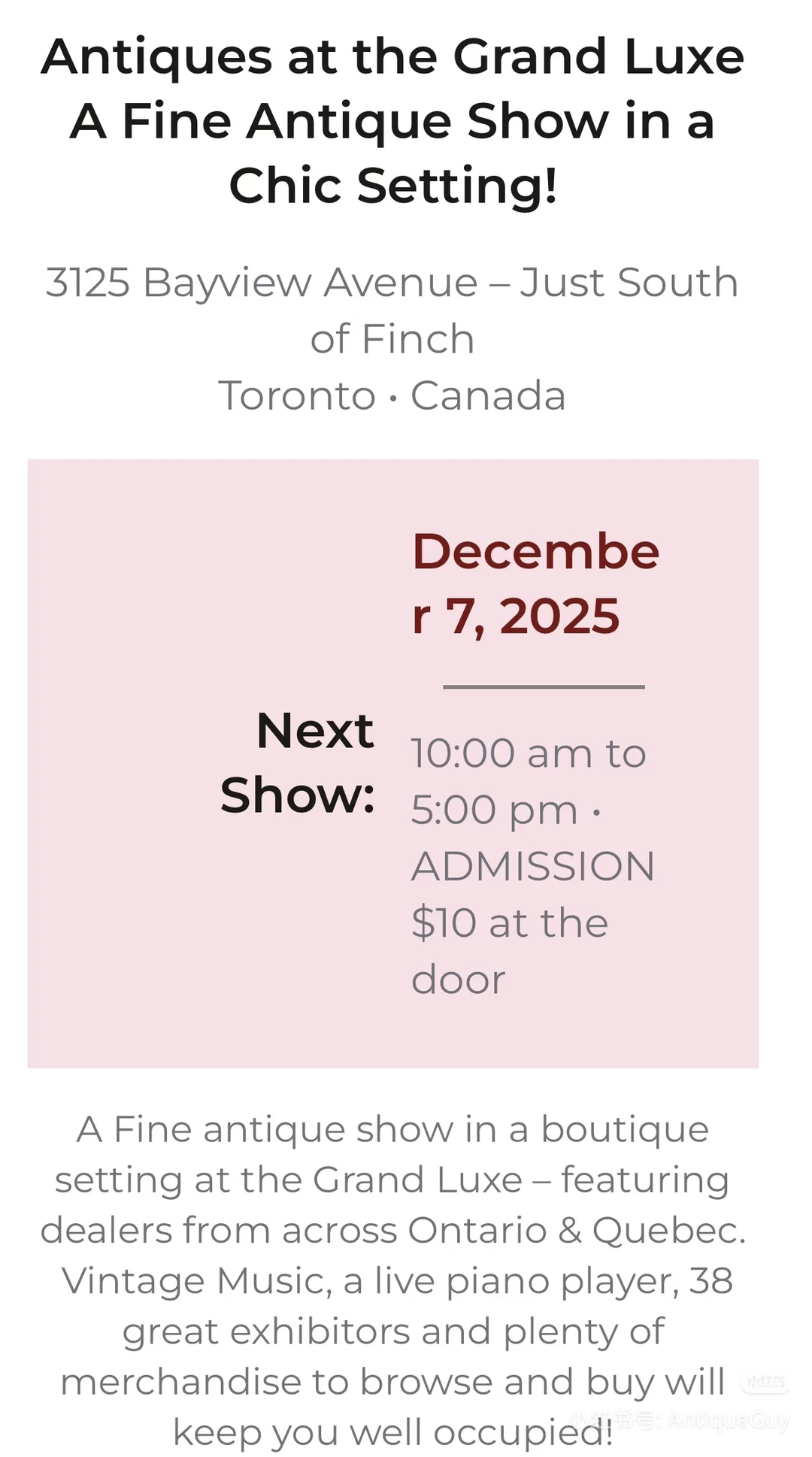Tap the AntiqueGuy account watermark text

point(680,1419)
